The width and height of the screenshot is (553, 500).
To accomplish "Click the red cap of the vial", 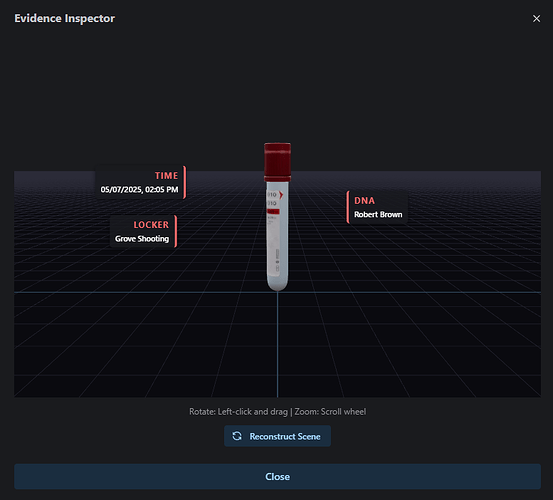I will [x=278, y=161].
